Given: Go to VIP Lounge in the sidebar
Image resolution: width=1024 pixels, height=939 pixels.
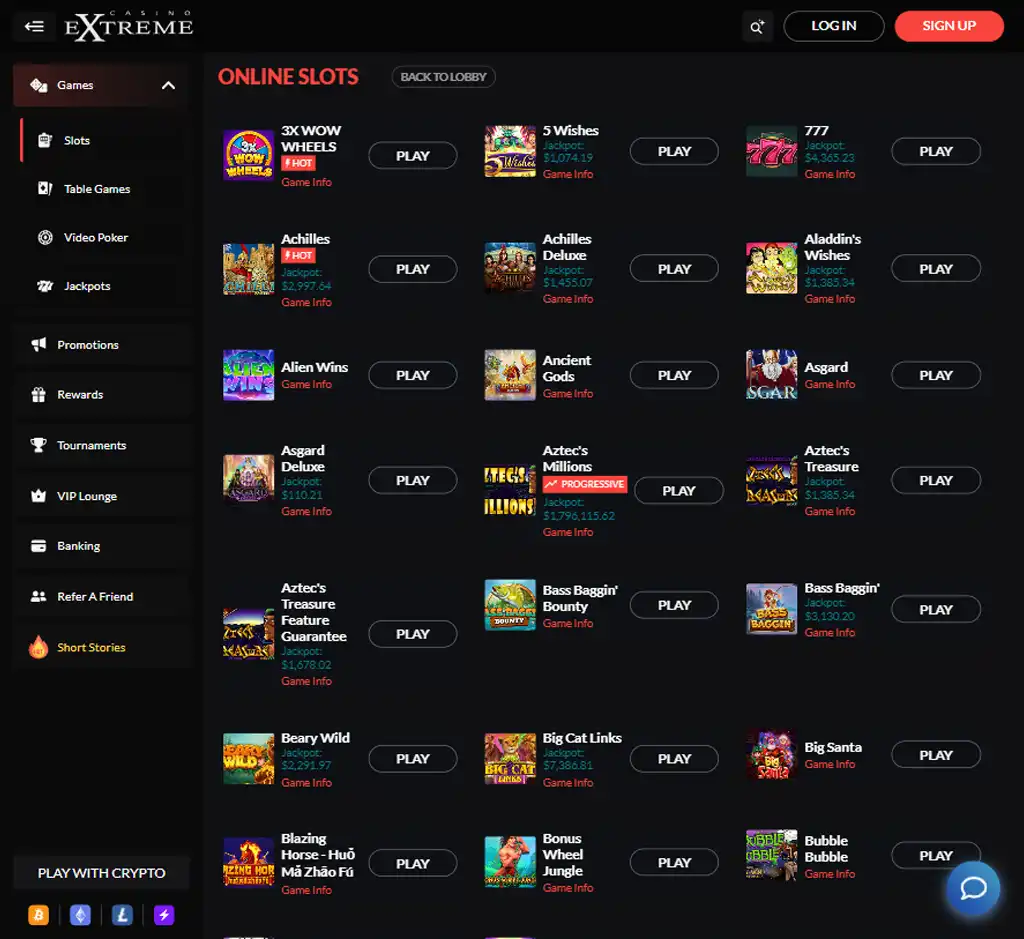Looking at the screenshot, I should tap(101, 496).
